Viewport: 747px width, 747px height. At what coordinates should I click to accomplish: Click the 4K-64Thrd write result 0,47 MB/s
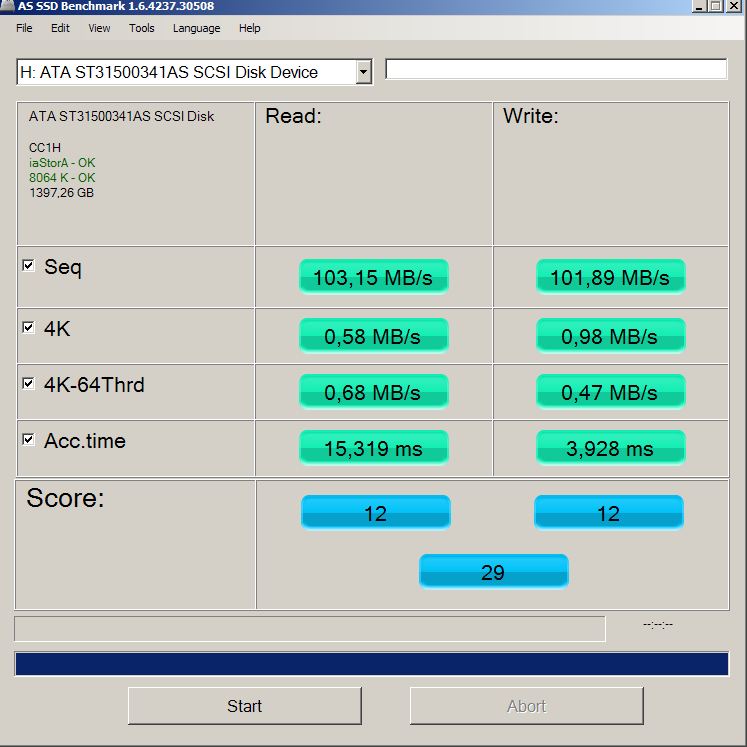tap(610, 392)
